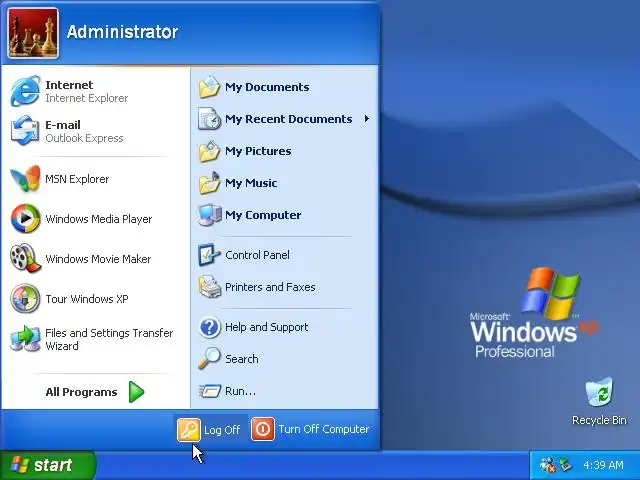Viewport: 640px width, 480px height.
Task: Click the Tour Windows XP icon
Action: 25,298
